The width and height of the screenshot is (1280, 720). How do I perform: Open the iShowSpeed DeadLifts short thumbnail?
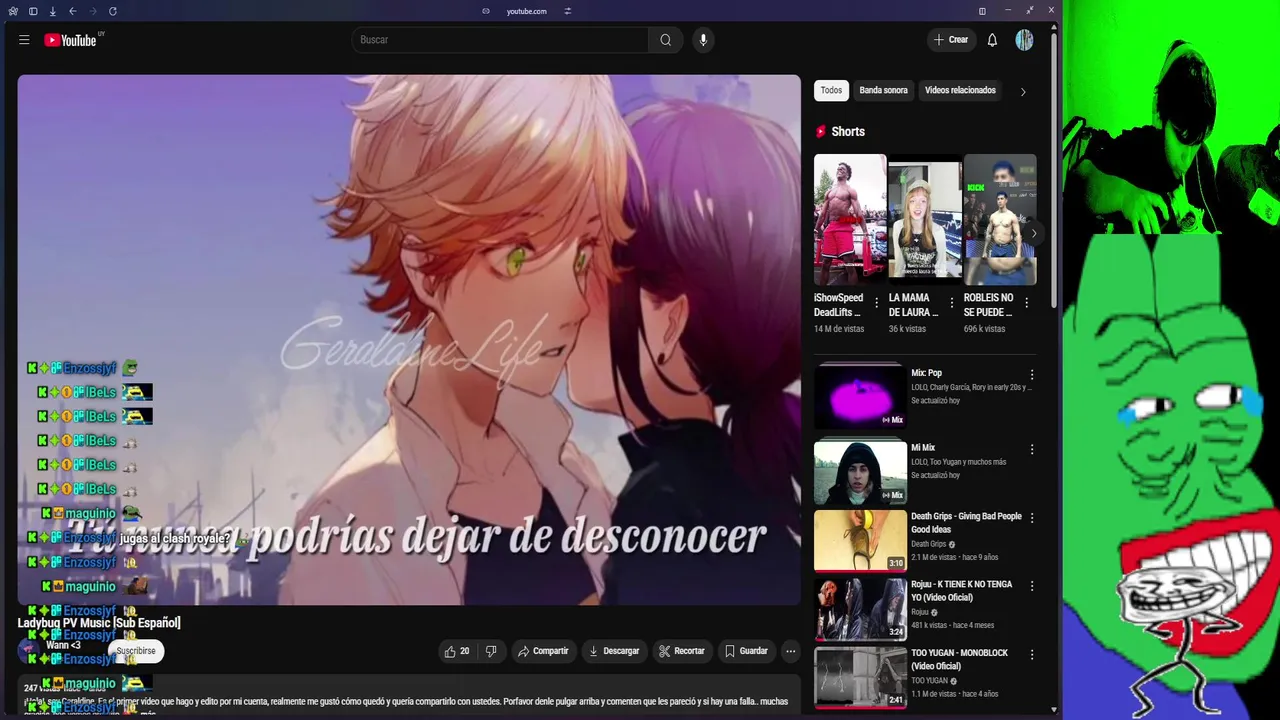850,219
